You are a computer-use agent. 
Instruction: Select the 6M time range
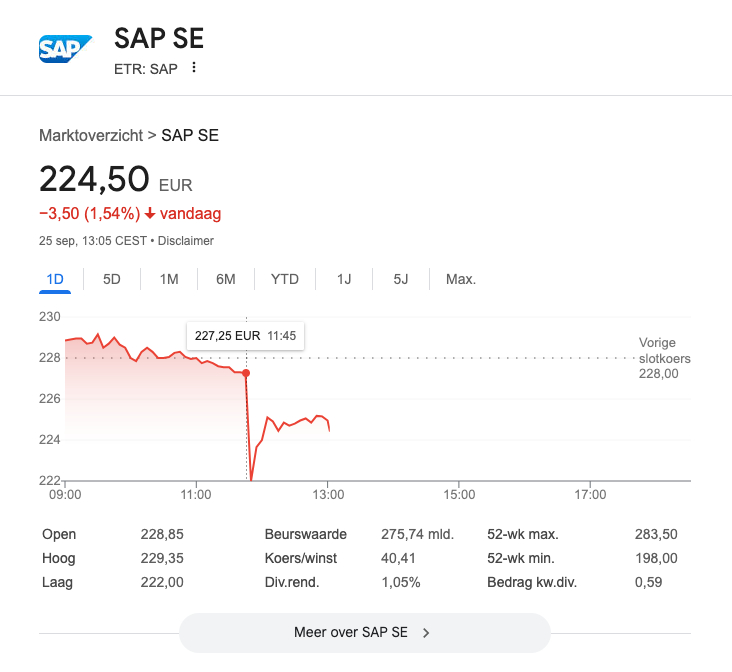pyautogui.click(x=226, y=279)
